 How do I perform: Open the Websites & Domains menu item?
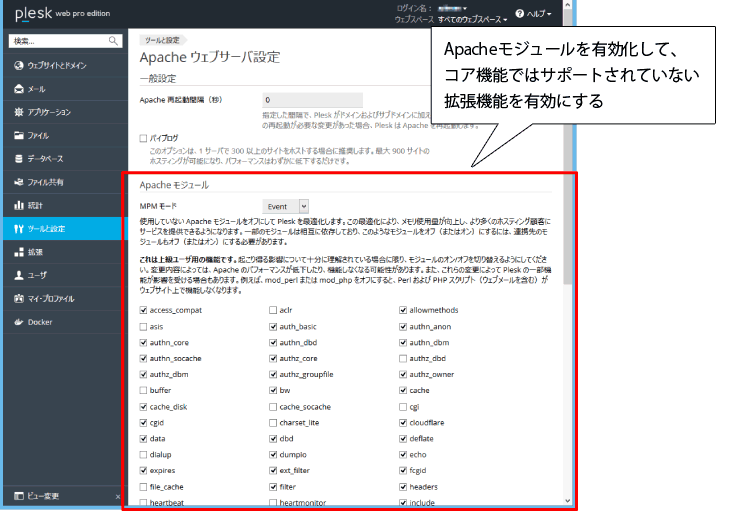pos(65,65)
